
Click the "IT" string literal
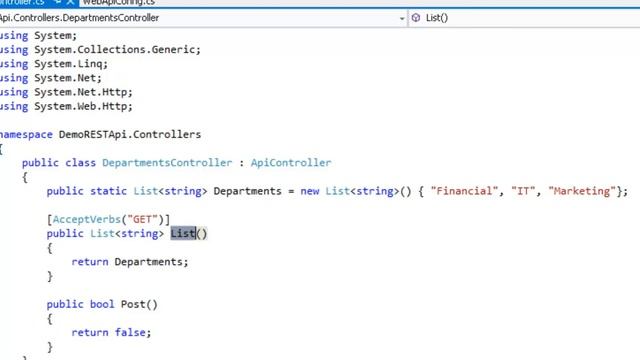pyautogui.click(x=523, y=191)
